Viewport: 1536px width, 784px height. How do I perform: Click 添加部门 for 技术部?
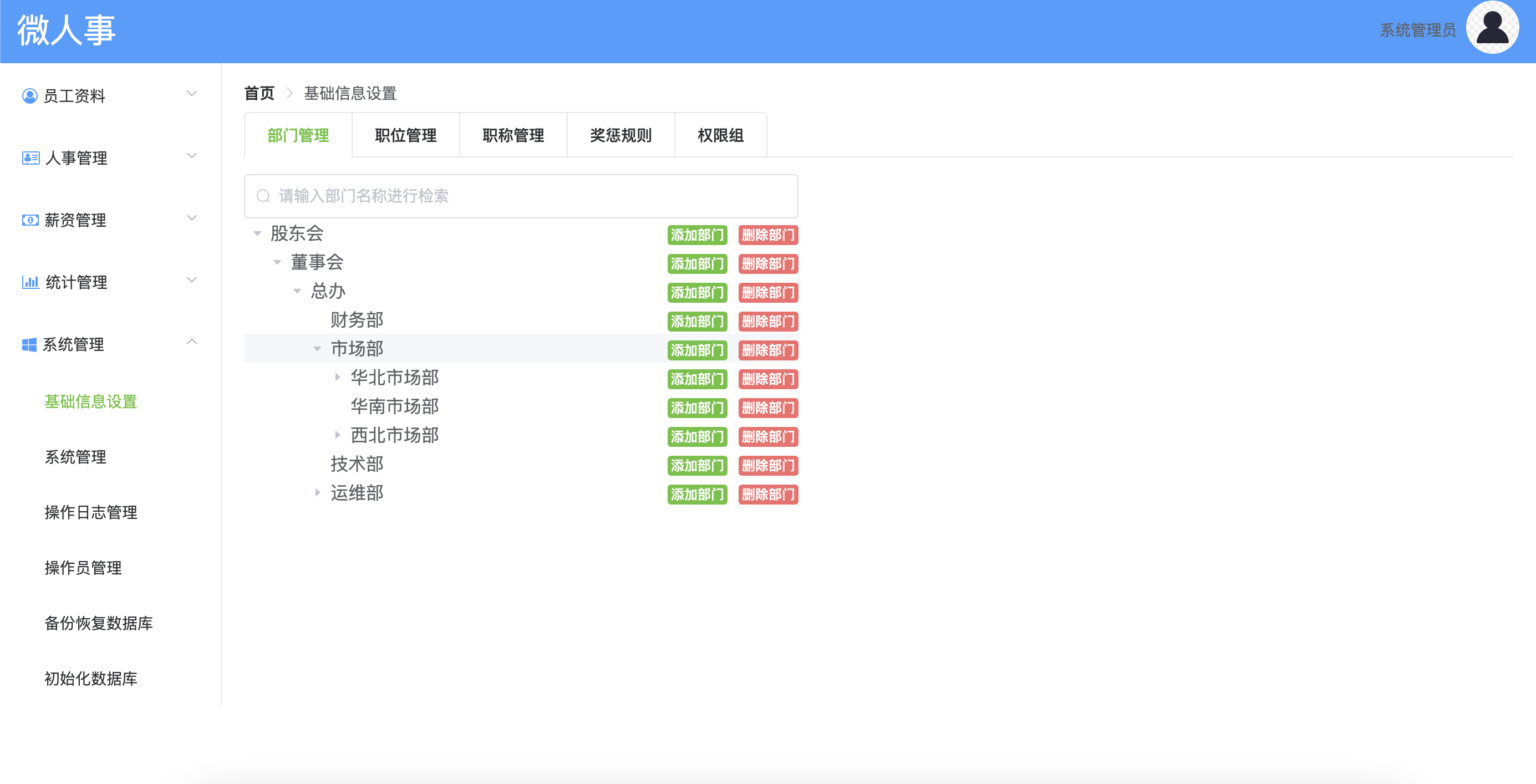tap(697, 466)
